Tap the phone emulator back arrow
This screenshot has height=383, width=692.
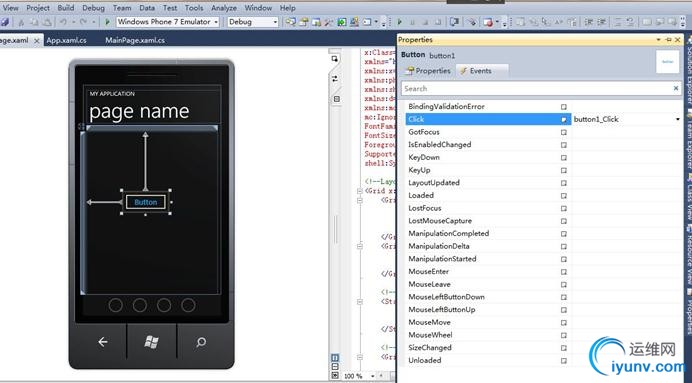[x=102, y=342]
